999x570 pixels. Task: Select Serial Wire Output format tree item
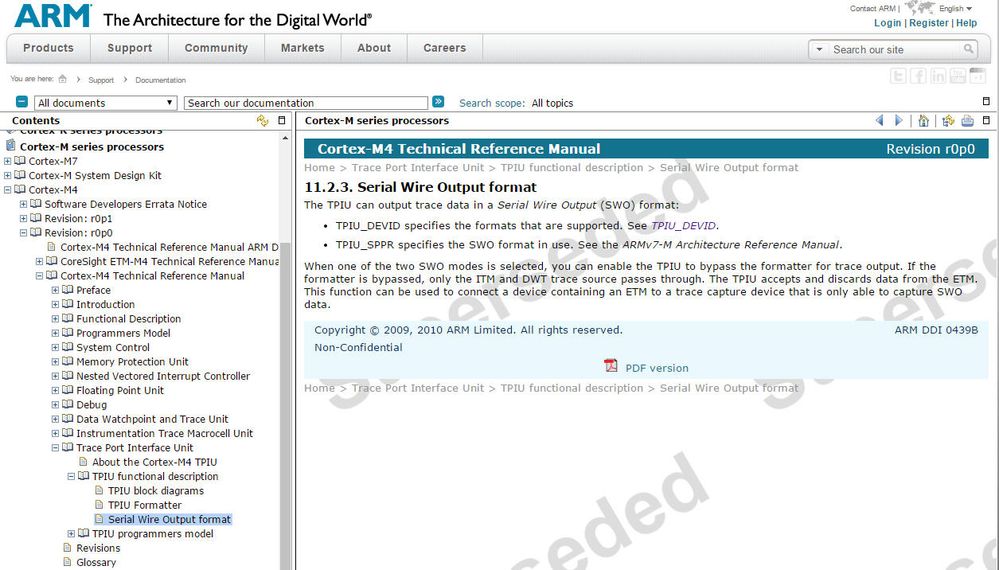tap(169, 520)
